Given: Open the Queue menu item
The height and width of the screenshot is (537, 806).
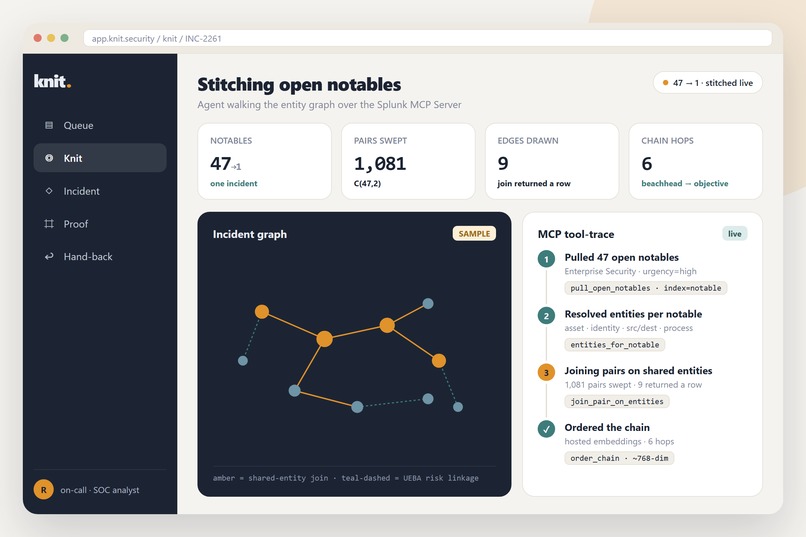Looking at the screenshot, I should point(100,125).
